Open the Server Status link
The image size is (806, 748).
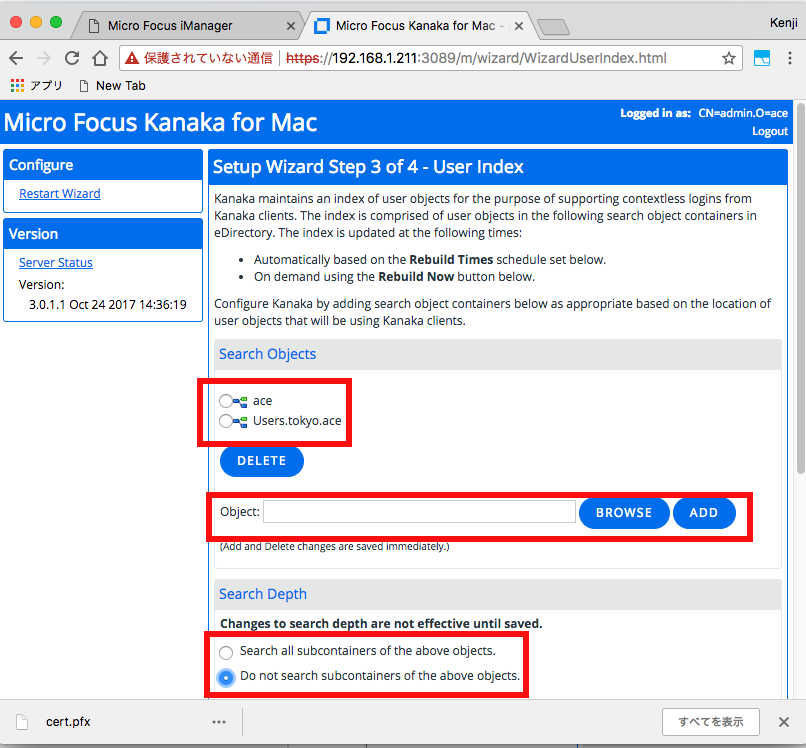tap(56, 263)
